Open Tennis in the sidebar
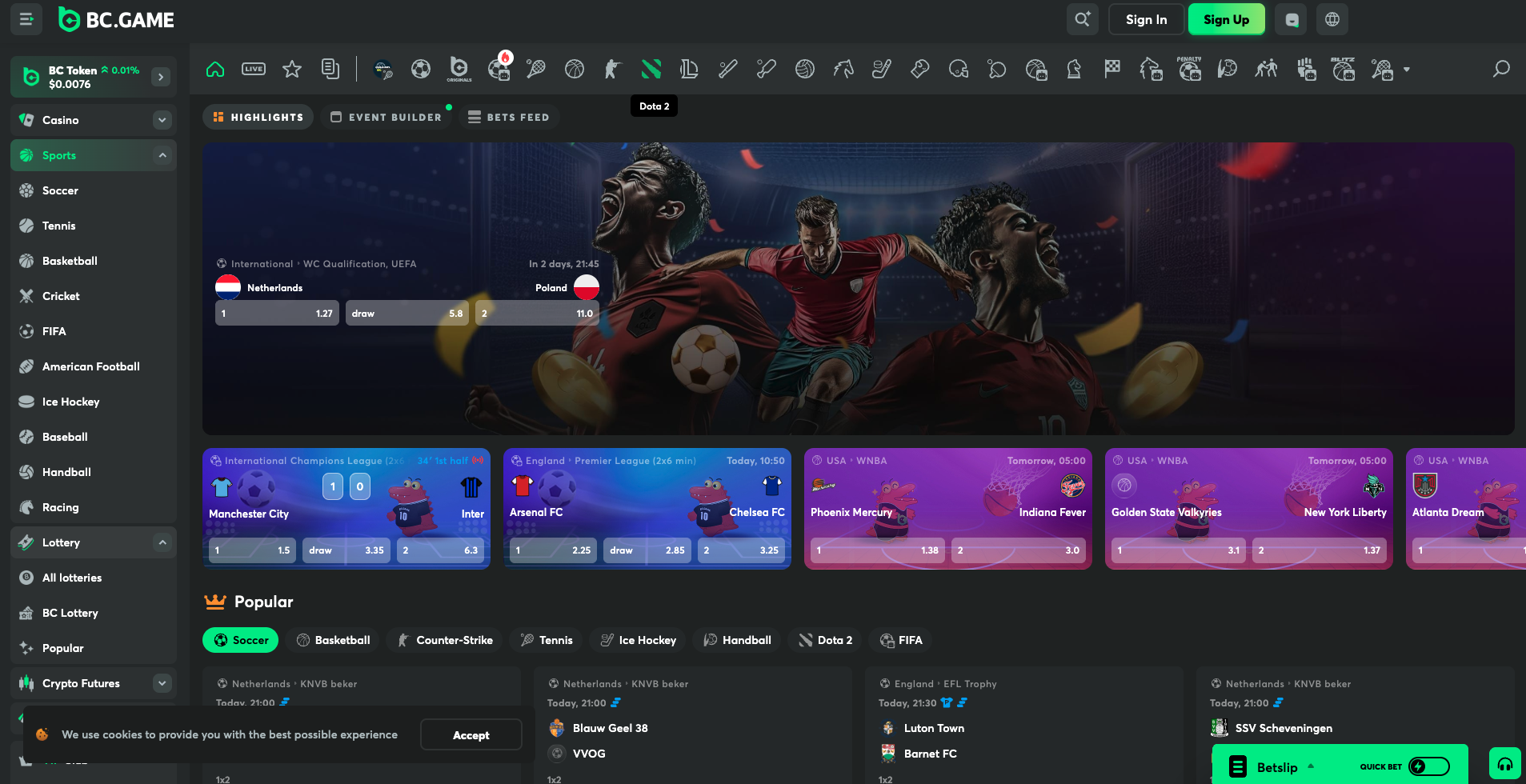1526x784 pixels. coord(94,226)
